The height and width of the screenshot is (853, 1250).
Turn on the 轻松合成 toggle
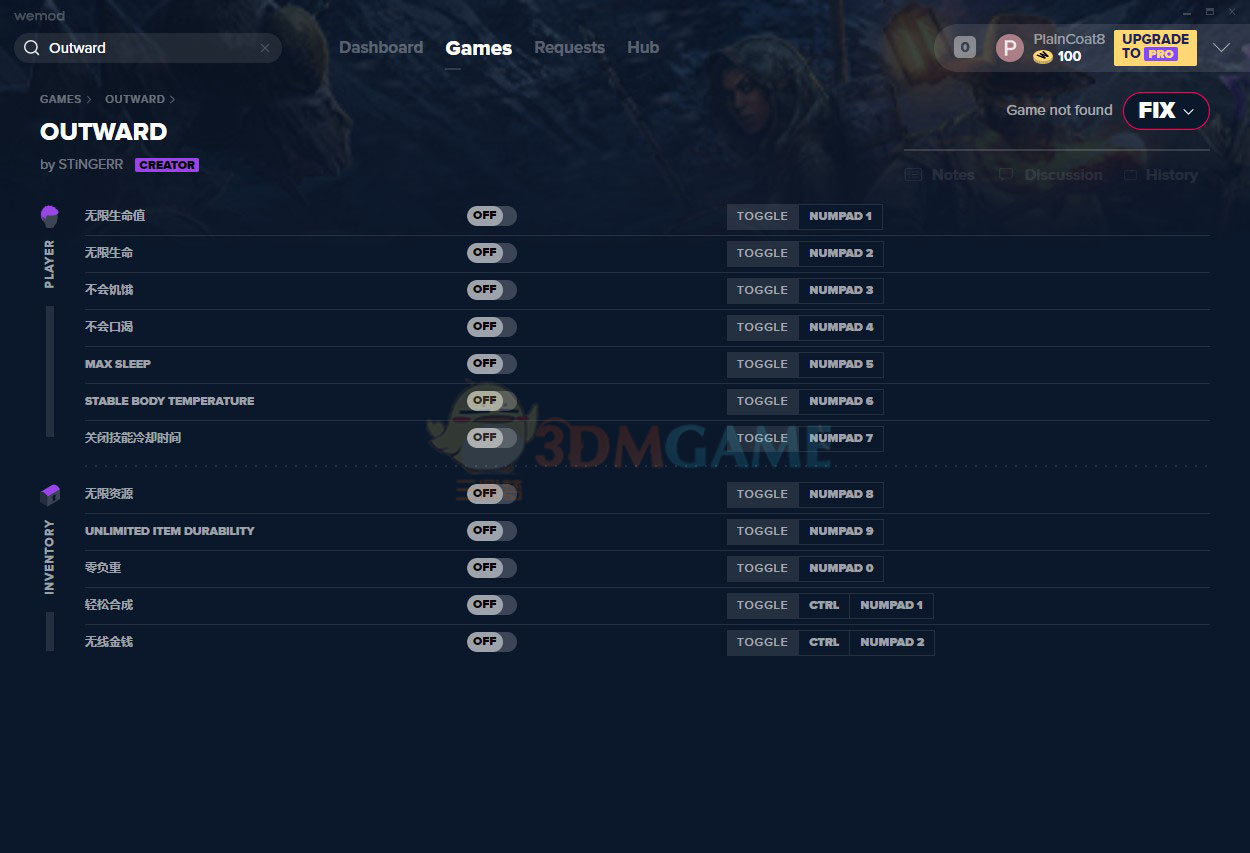(491, 605)
